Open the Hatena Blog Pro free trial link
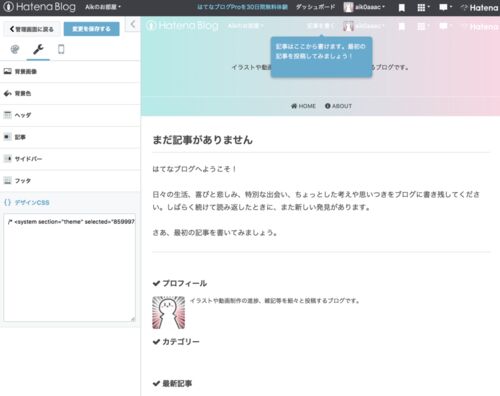Viewport: 500px width, 396px height. (x=242, y=7)
